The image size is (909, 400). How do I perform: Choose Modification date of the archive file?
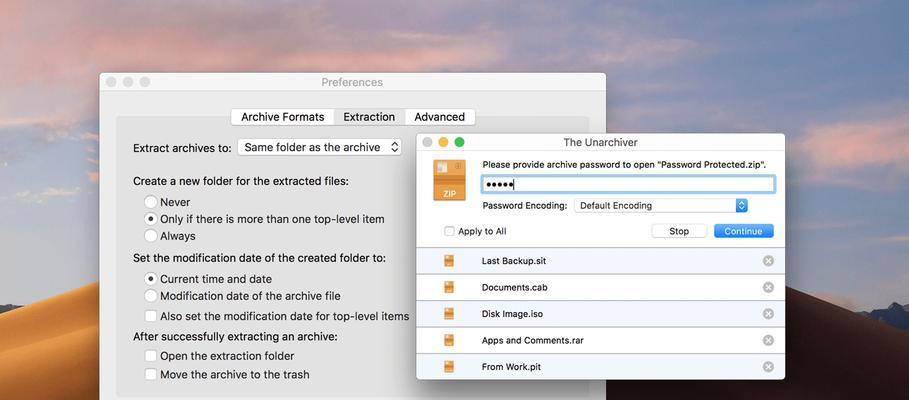(151, 296)
